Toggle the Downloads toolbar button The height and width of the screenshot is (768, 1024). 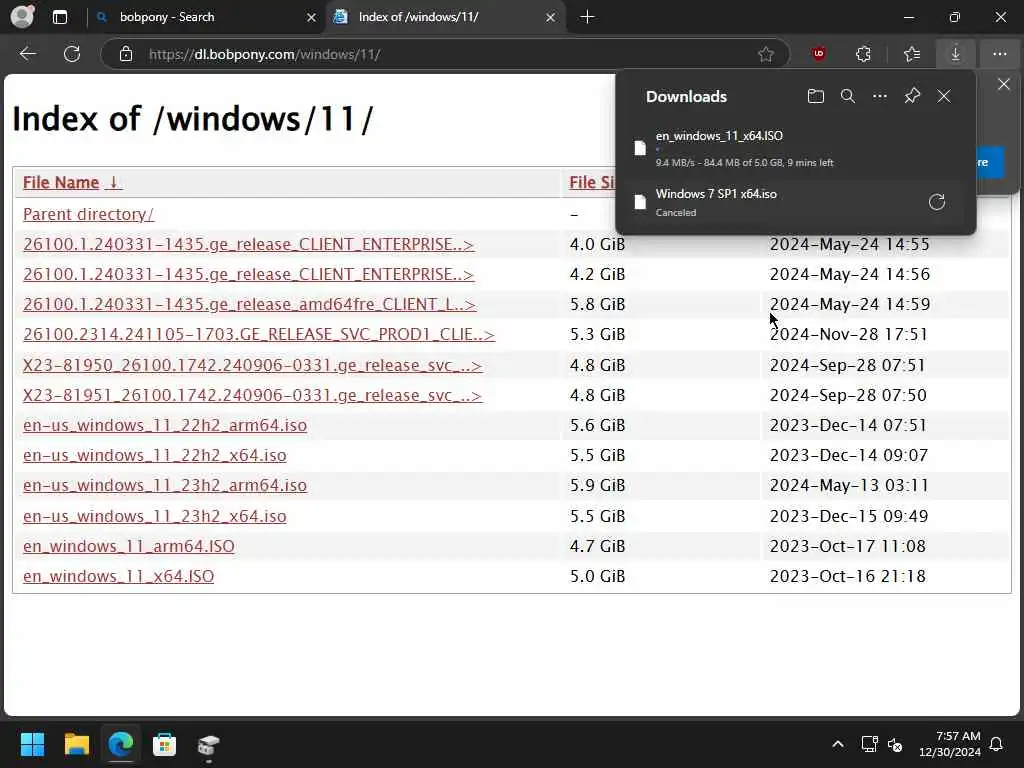pos(955,54)
